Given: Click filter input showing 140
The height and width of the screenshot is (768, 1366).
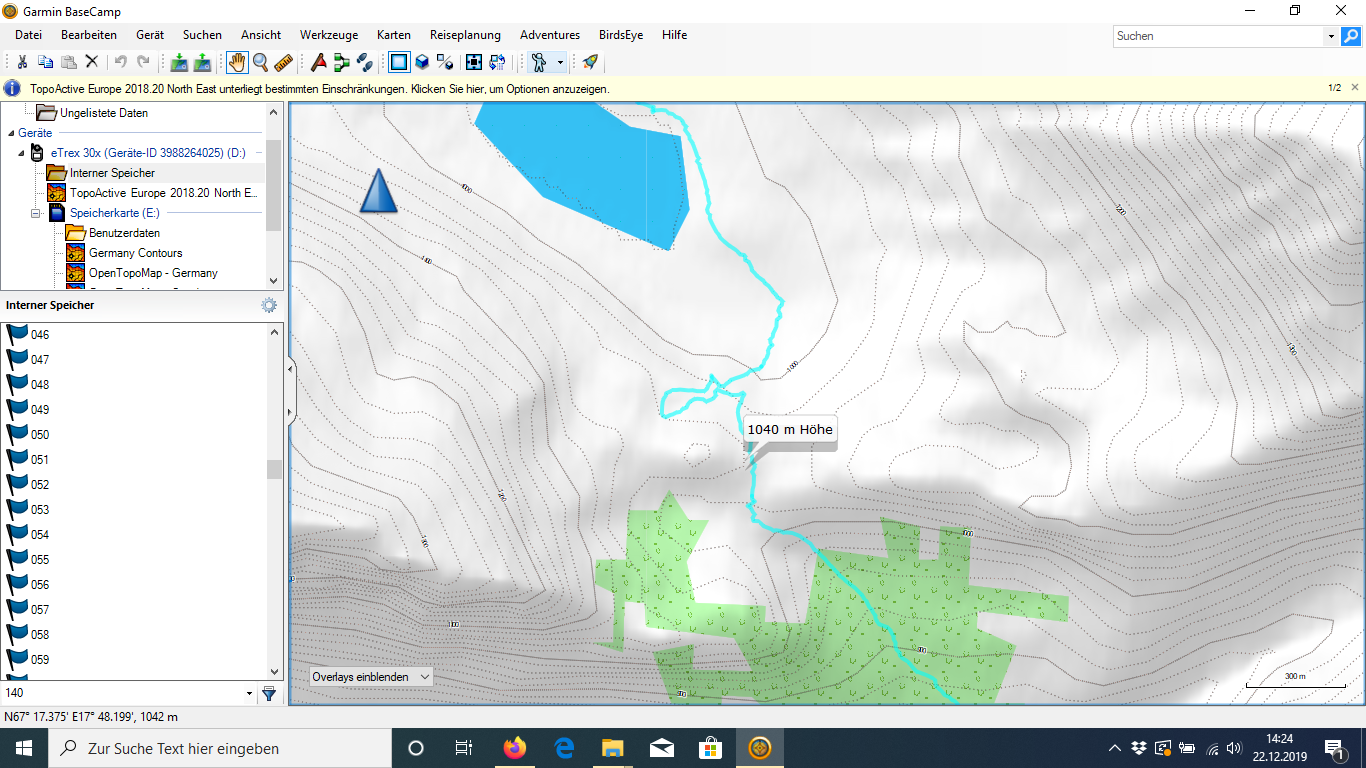Looking at the screenshot, I should coord(123,693).
